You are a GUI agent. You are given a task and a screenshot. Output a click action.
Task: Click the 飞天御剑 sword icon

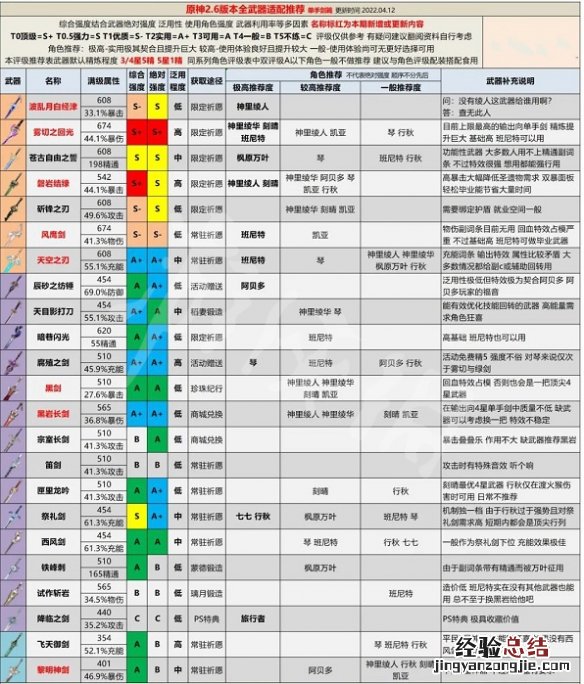pos(13,644)
